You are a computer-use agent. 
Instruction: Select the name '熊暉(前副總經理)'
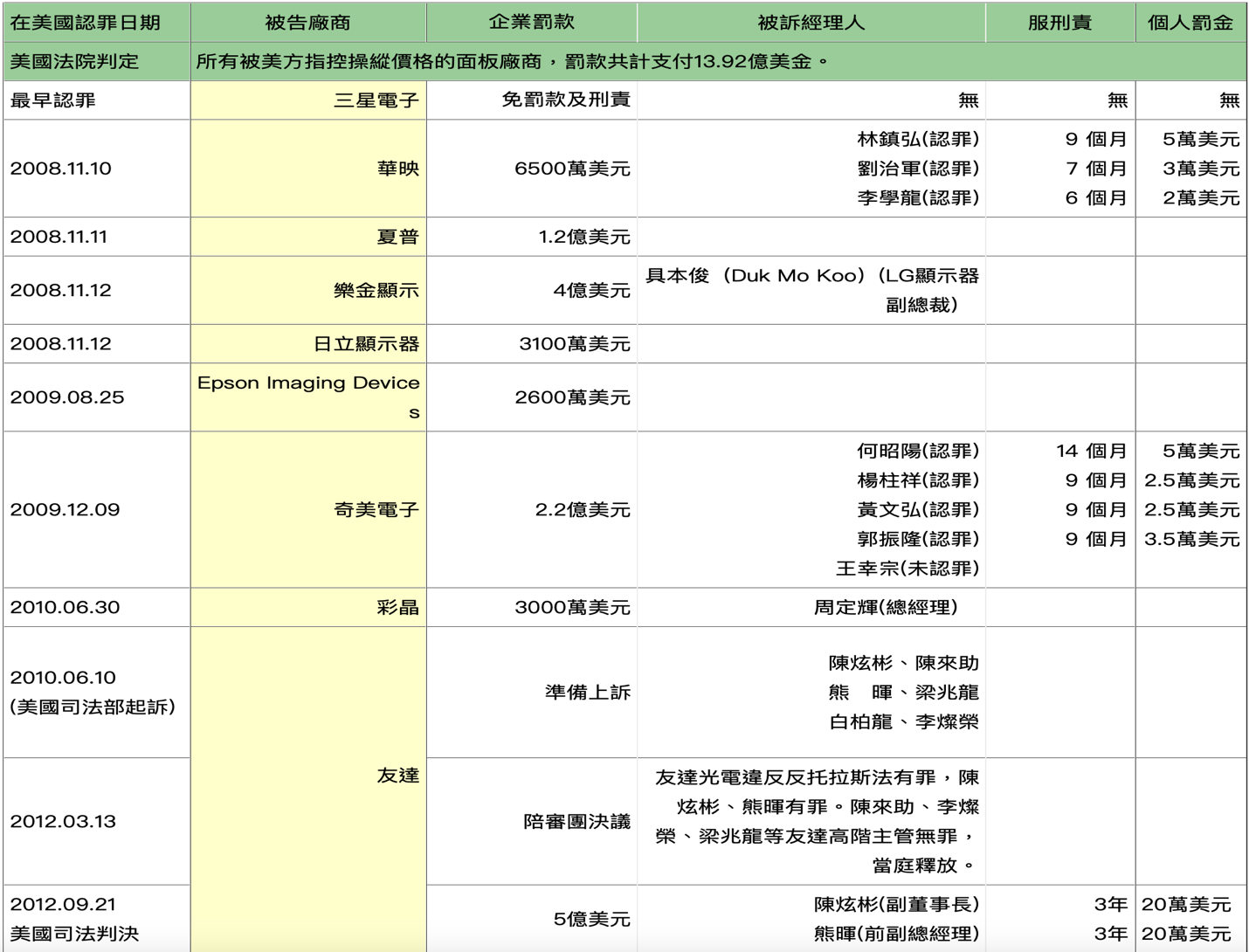pos(896,935)
